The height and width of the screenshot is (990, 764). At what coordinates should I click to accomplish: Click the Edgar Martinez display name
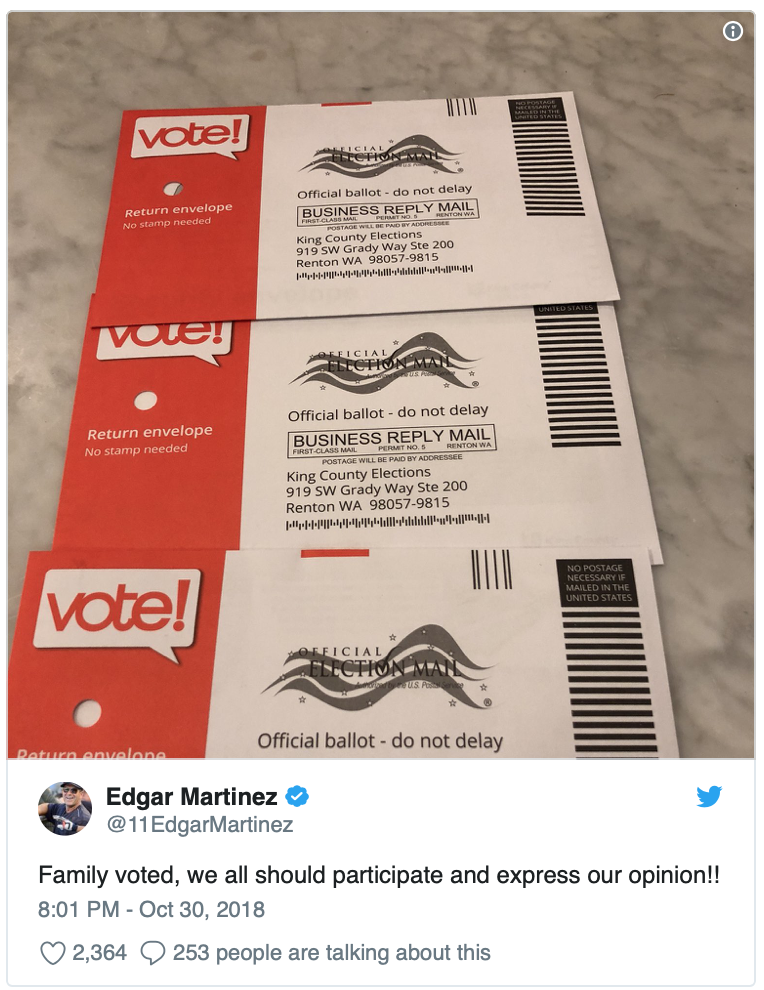tap(191, 796)
